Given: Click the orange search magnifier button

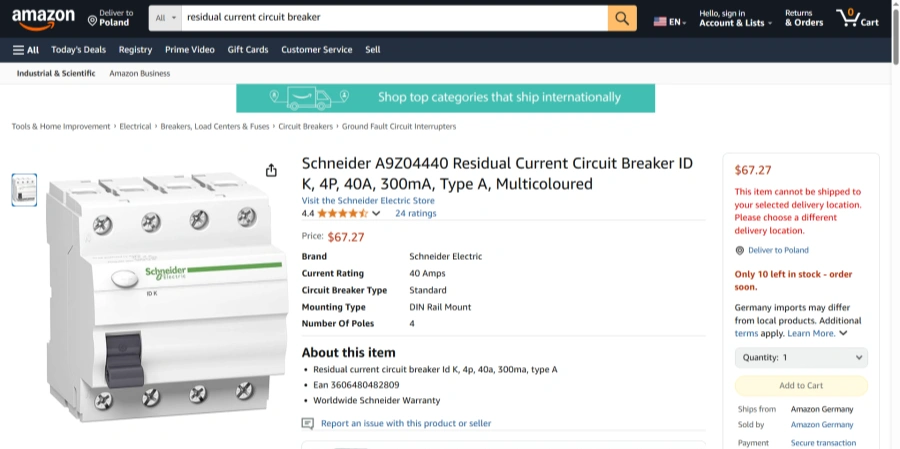Looking at the screenshot, I should pos(622,18).
